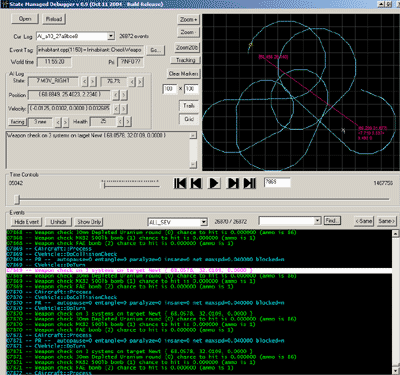Click the grid width field
400x375 pixels.
(170, 89)
